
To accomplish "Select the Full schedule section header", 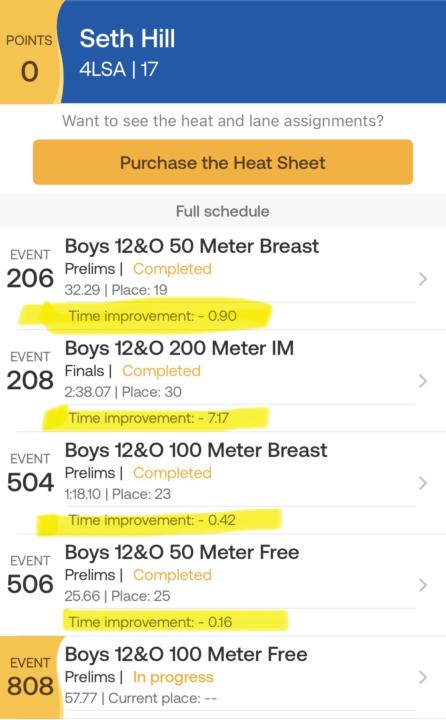I will [223, 211].
